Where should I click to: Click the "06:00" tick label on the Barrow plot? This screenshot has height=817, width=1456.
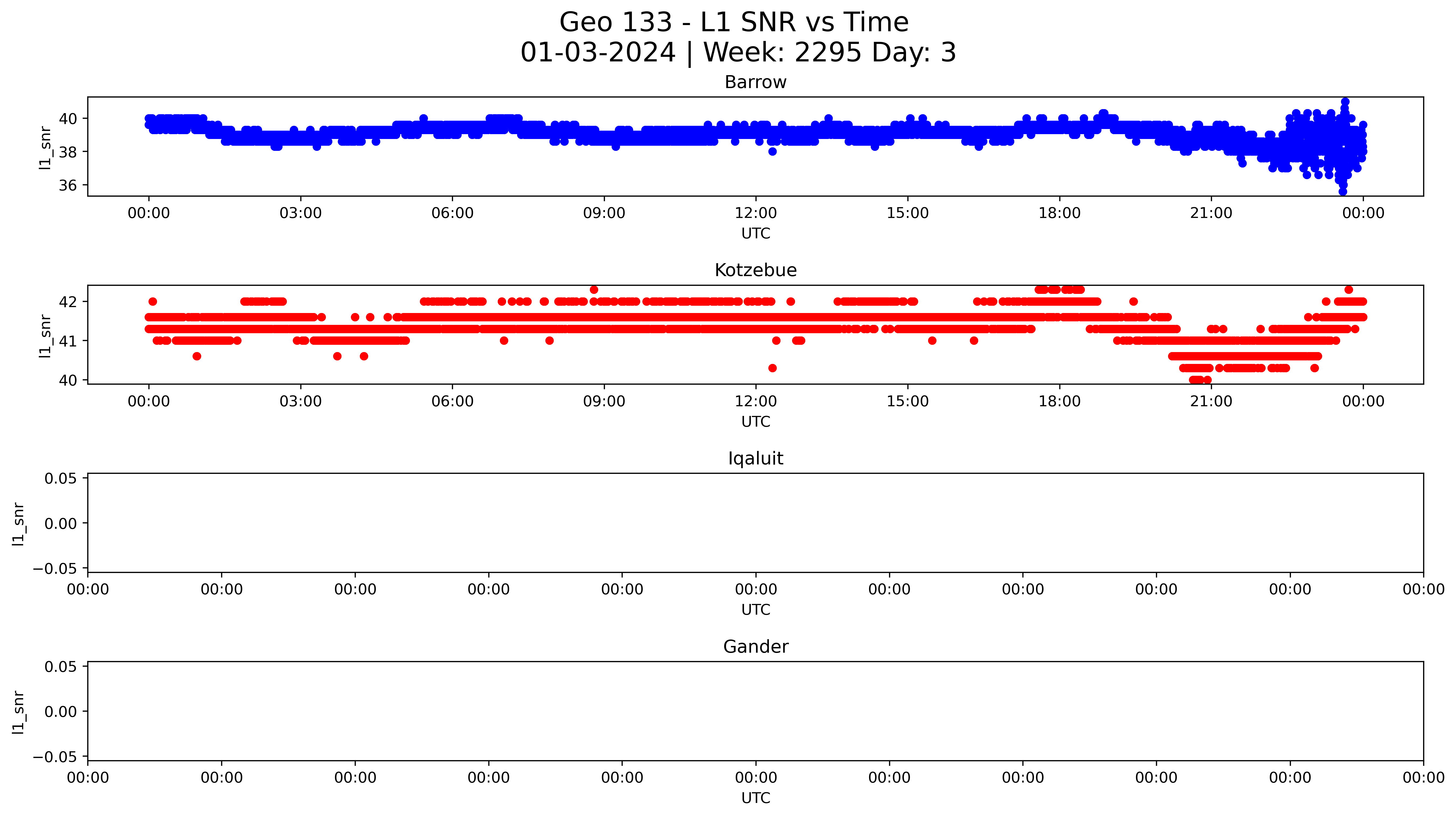(452, 213)
